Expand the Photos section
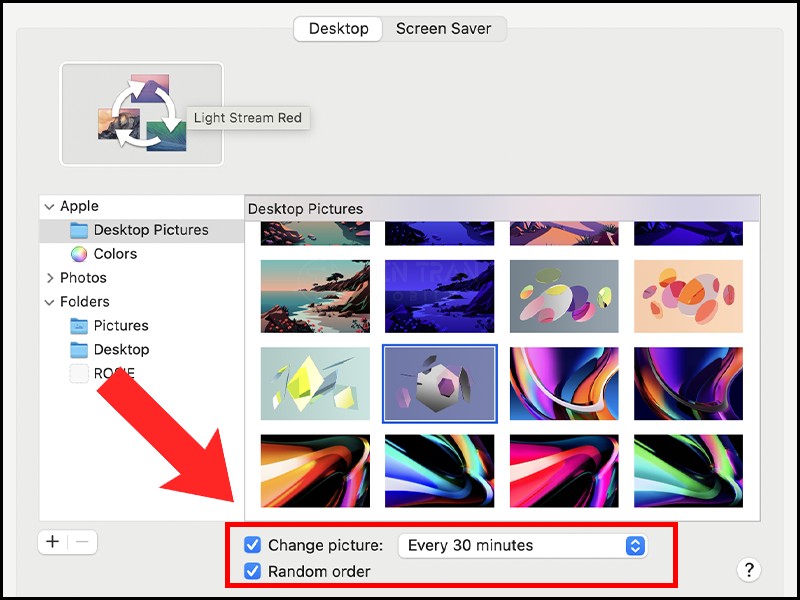 (50, 278)
